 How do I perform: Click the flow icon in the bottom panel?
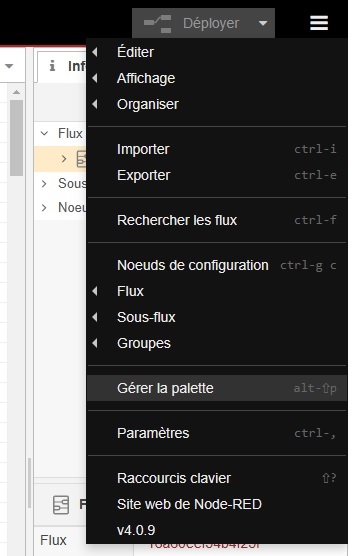coord(61,505)
